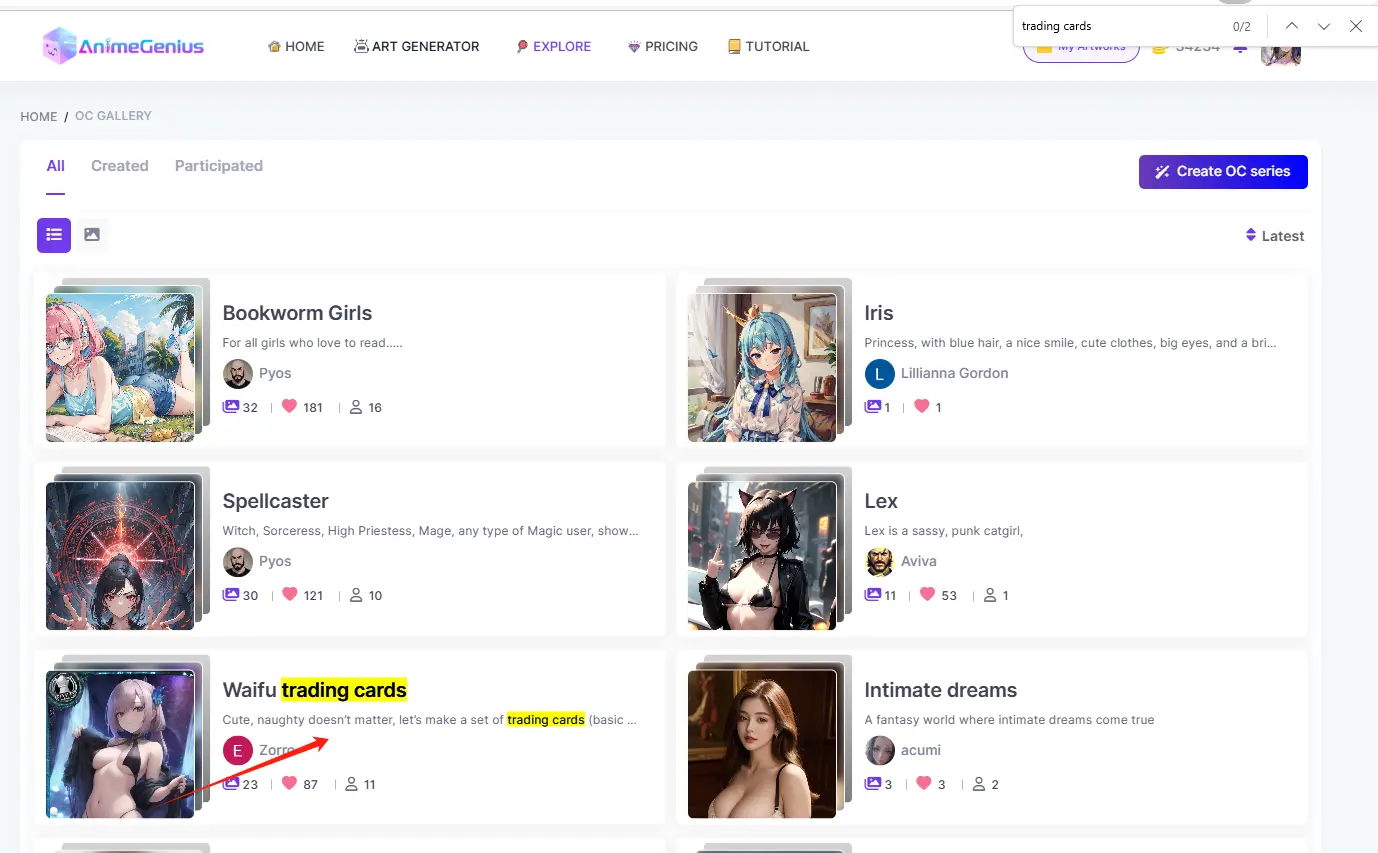
Task: Click the trading cards search field
Action: click(x=1115, y=27)
